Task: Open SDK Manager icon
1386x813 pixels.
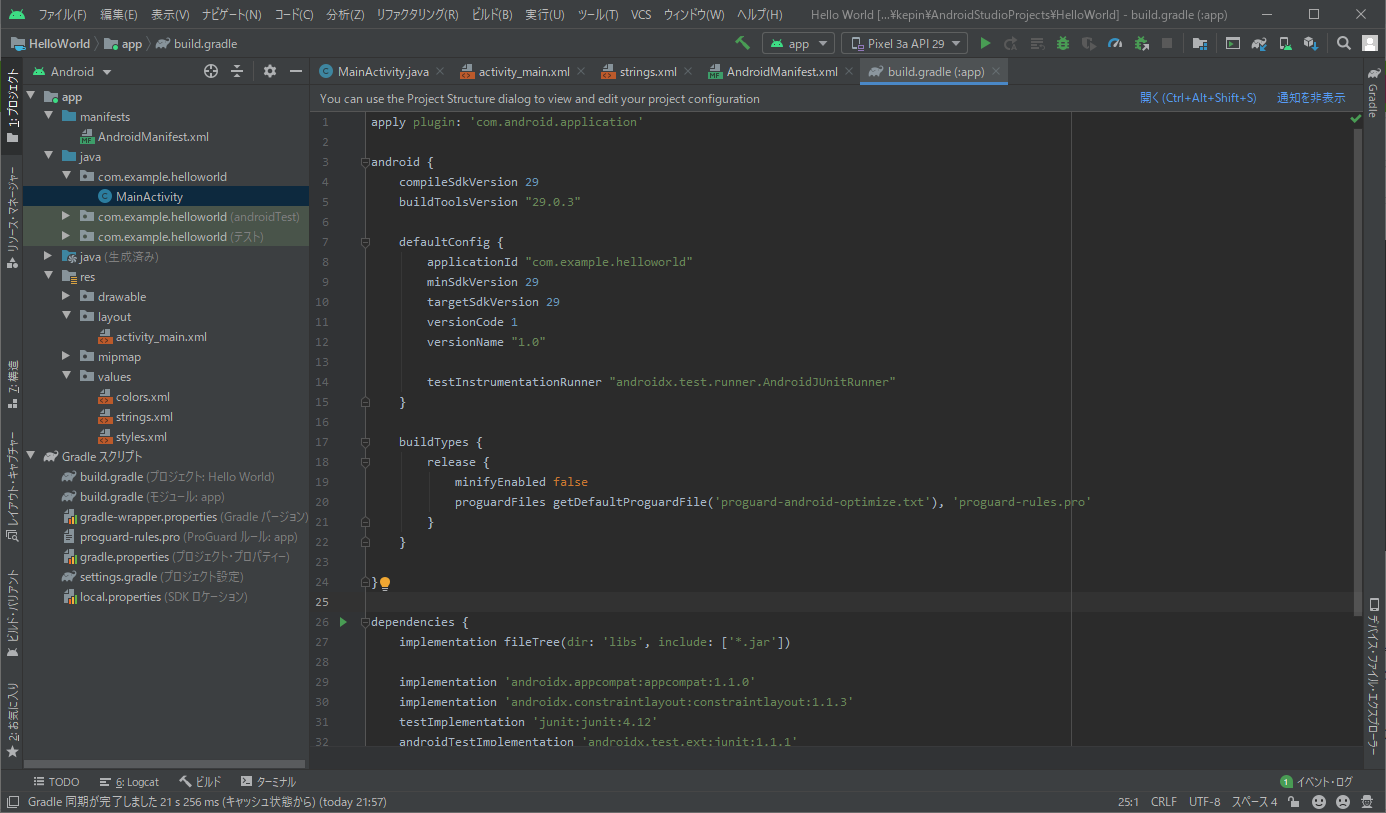Action: pyautogui.click(x=1311, y=43)
